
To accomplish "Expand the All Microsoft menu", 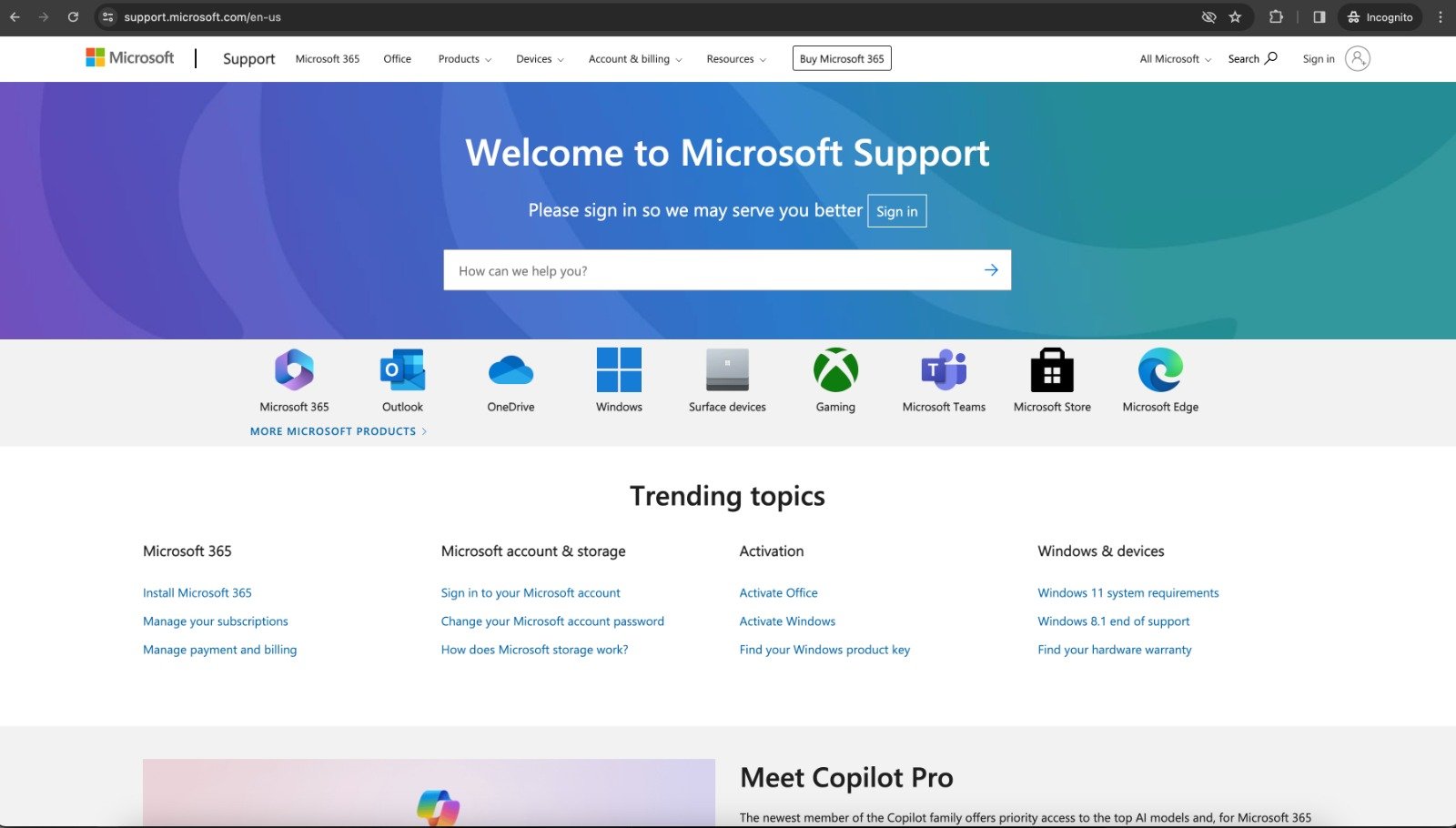I will coord(1175,59).
